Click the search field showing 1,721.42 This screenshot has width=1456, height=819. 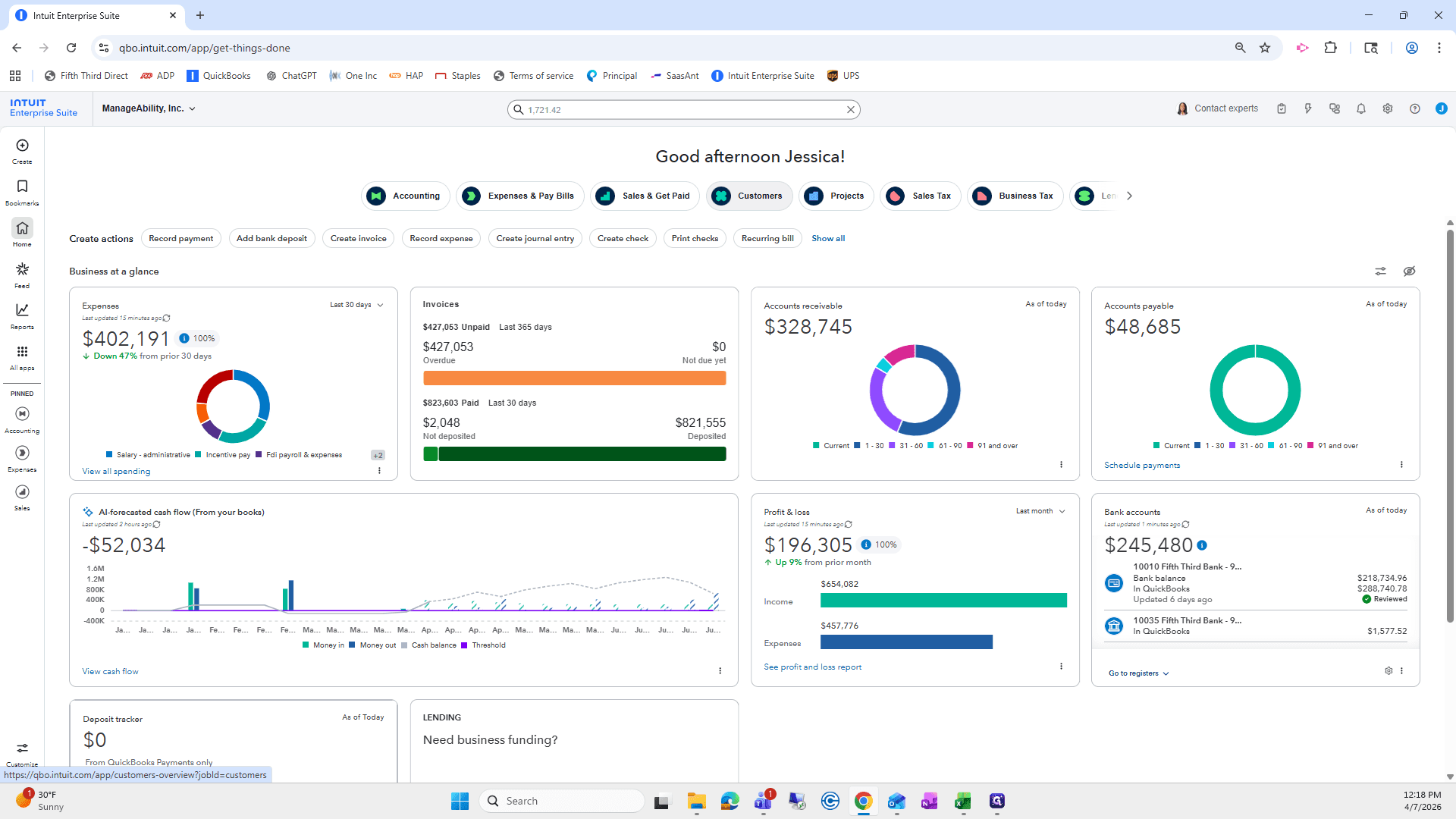tap(682, 110)
